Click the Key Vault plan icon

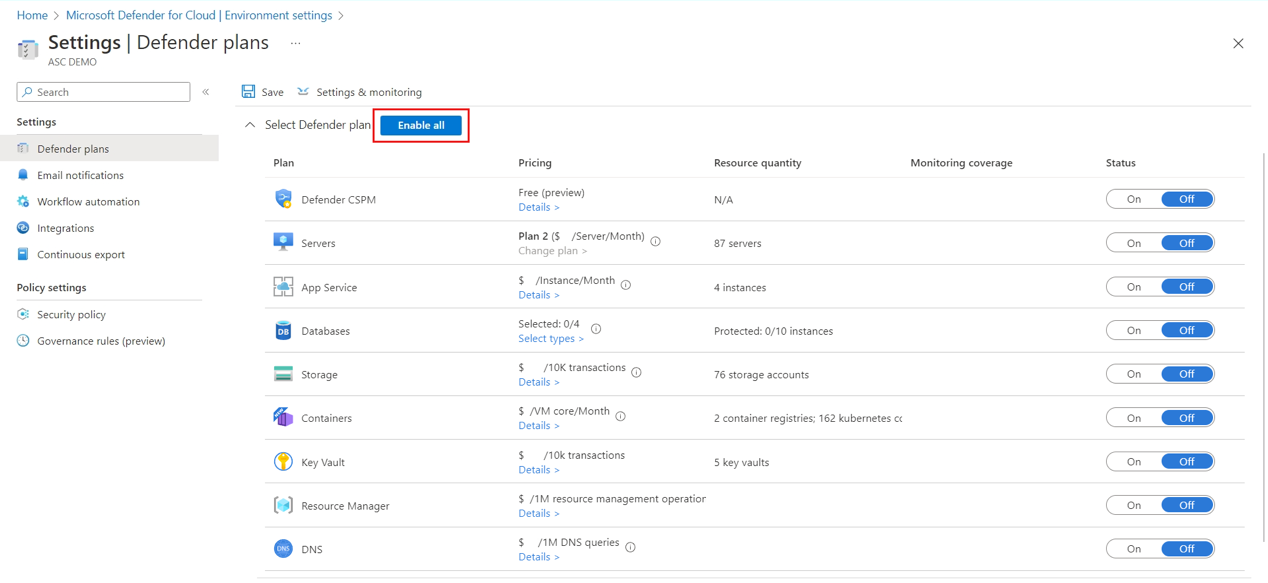coord(283,461)
